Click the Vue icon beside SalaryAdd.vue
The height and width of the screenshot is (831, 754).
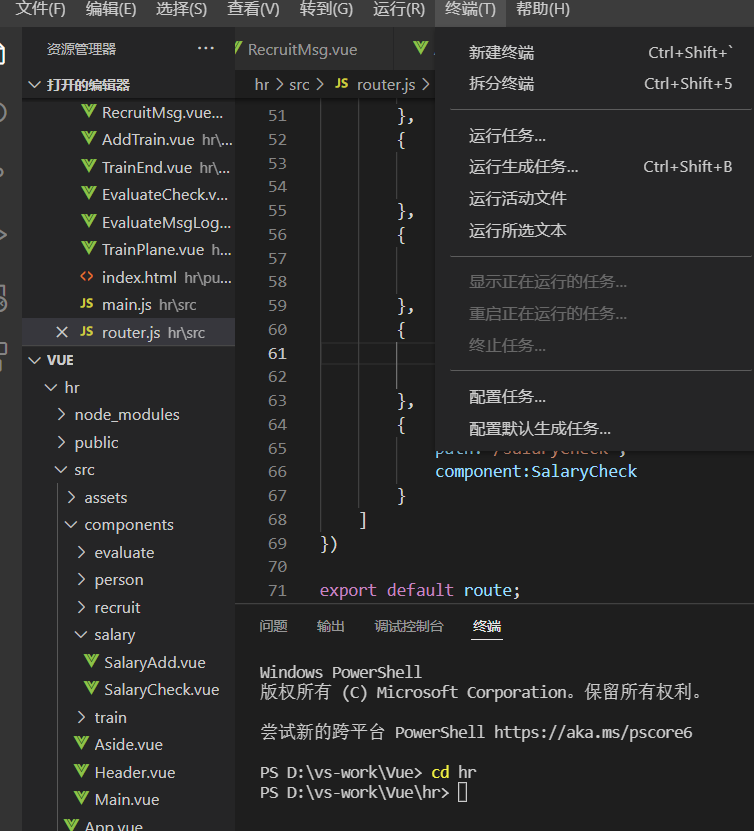(91, 661)
